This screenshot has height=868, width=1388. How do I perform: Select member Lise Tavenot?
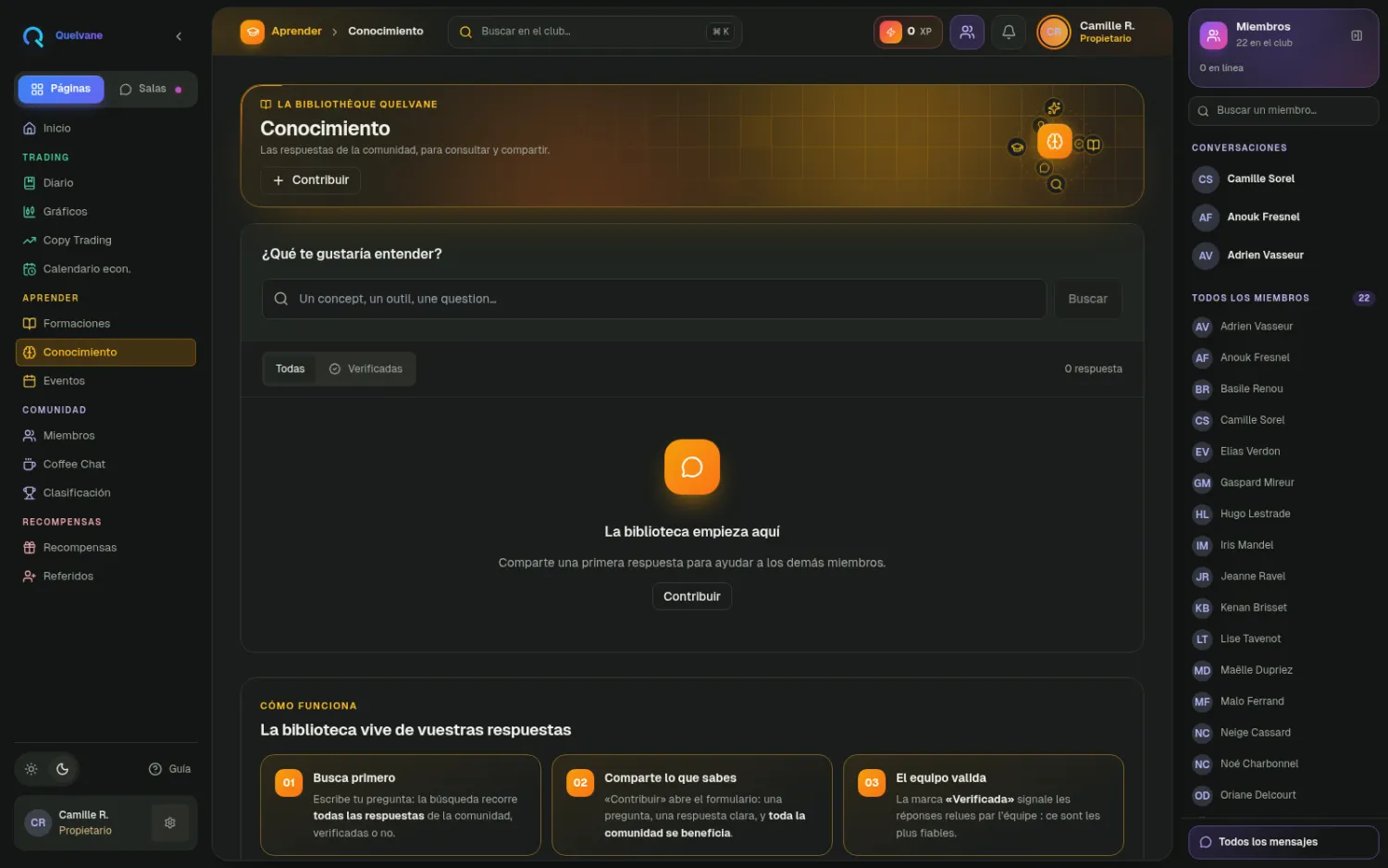(1283, 639)
